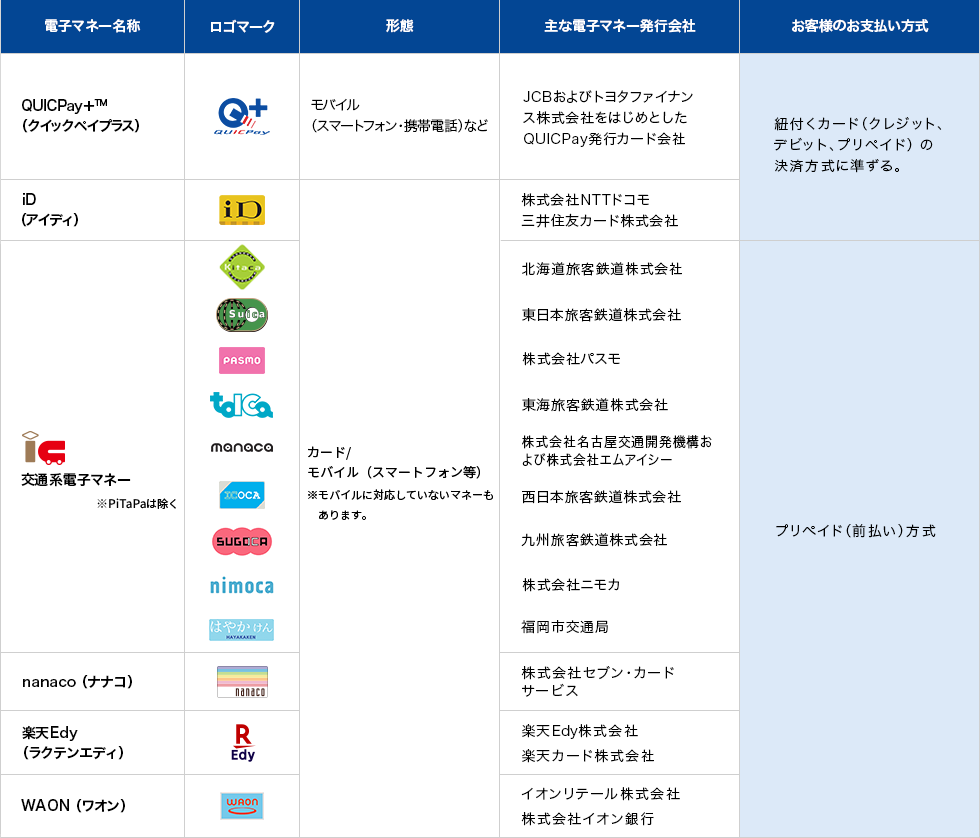The width and height of the screenshot is (980, 838).
Task: Click the ※PiTaPaは除く note
Action: click(137, 504)
